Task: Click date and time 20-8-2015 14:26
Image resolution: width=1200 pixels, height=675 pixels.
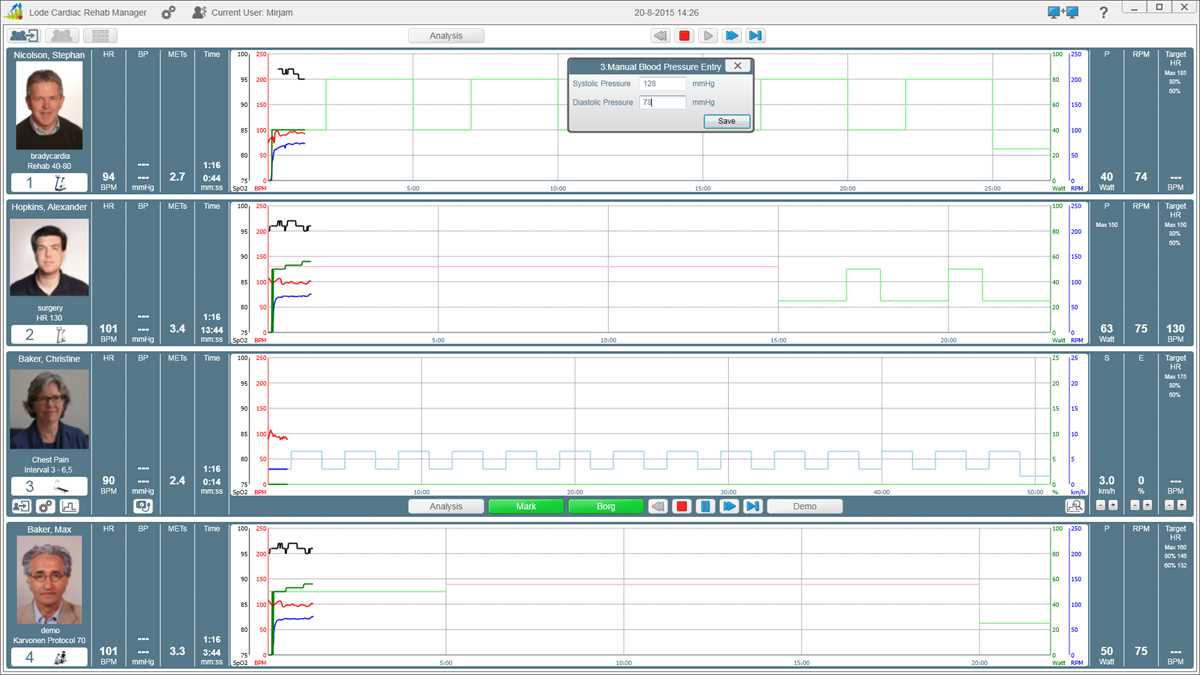Action: click(666, 13)
